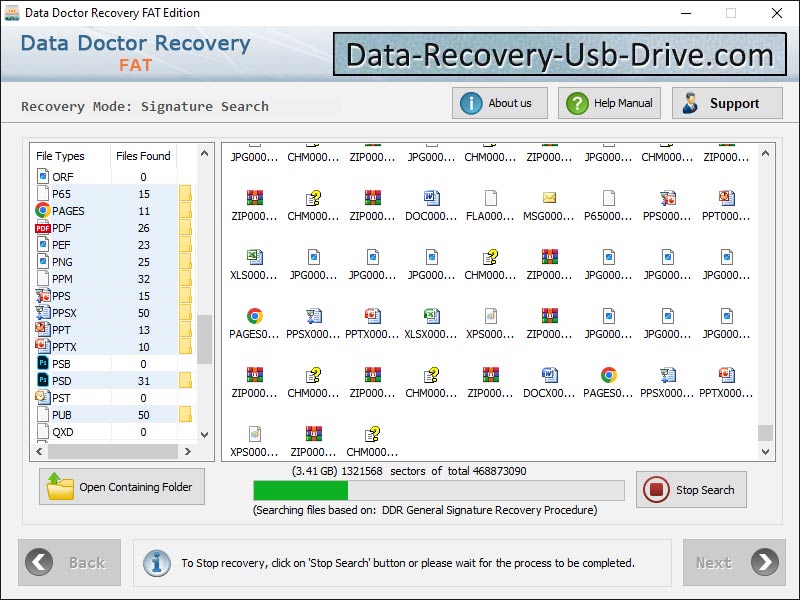Click the blue info icon on About us

point(470,102)
